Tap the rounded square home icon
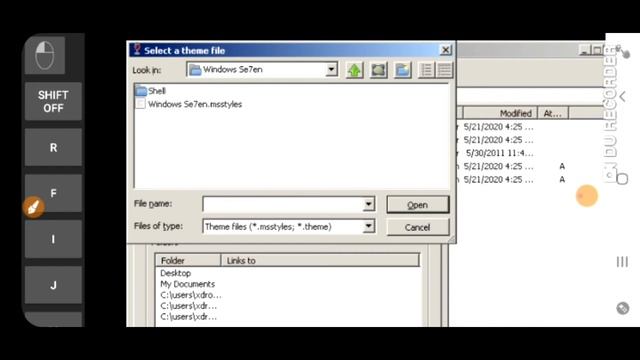The image size is (640, 360). click(x=622, y=179)
